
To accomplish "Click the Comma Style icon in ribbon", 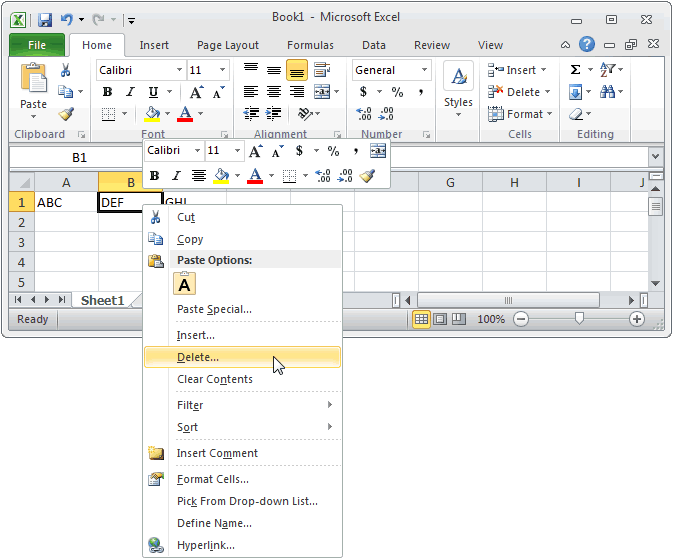I will click(421, 92).
